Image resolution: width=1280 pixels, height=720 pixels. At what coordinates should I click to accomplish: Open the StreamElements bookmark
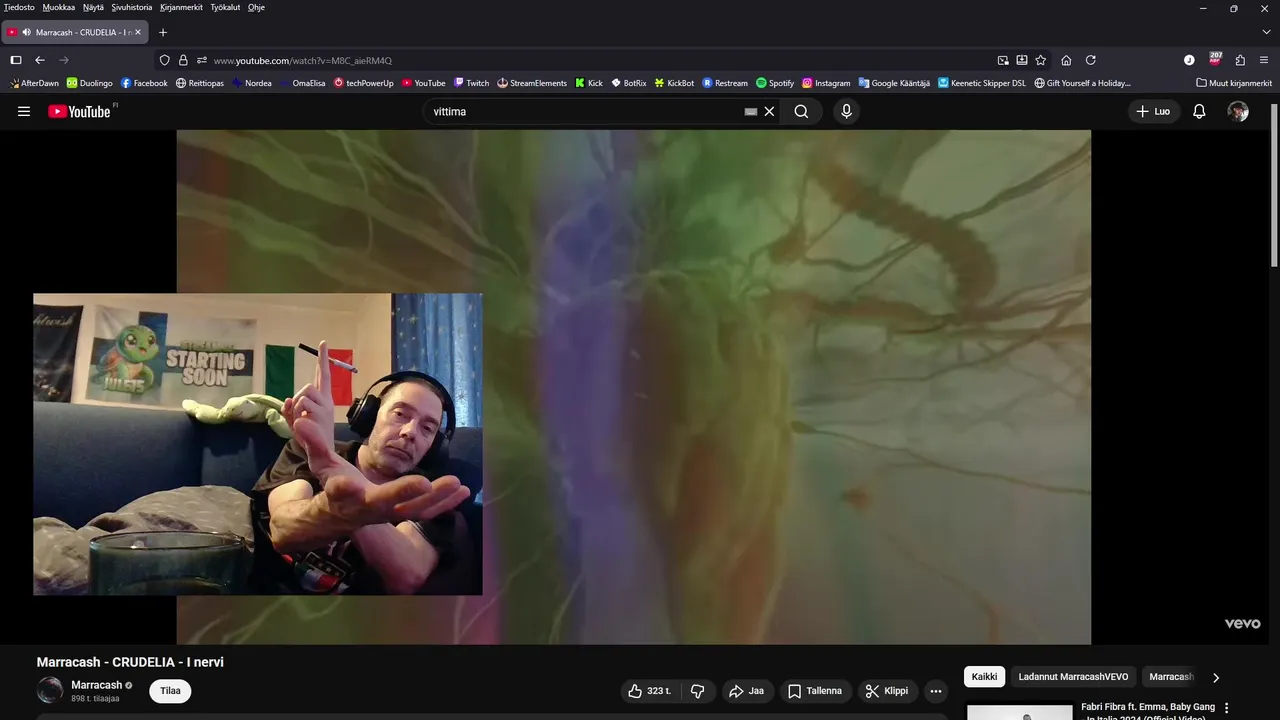click(x=532, y=83)
